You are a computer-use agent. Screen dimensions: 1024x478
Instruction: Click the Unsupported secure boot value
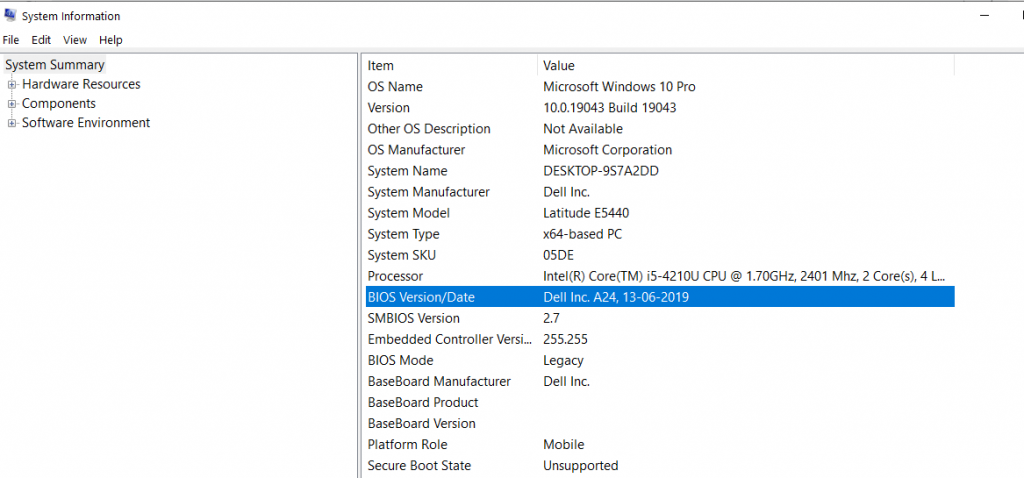[581, 466]
